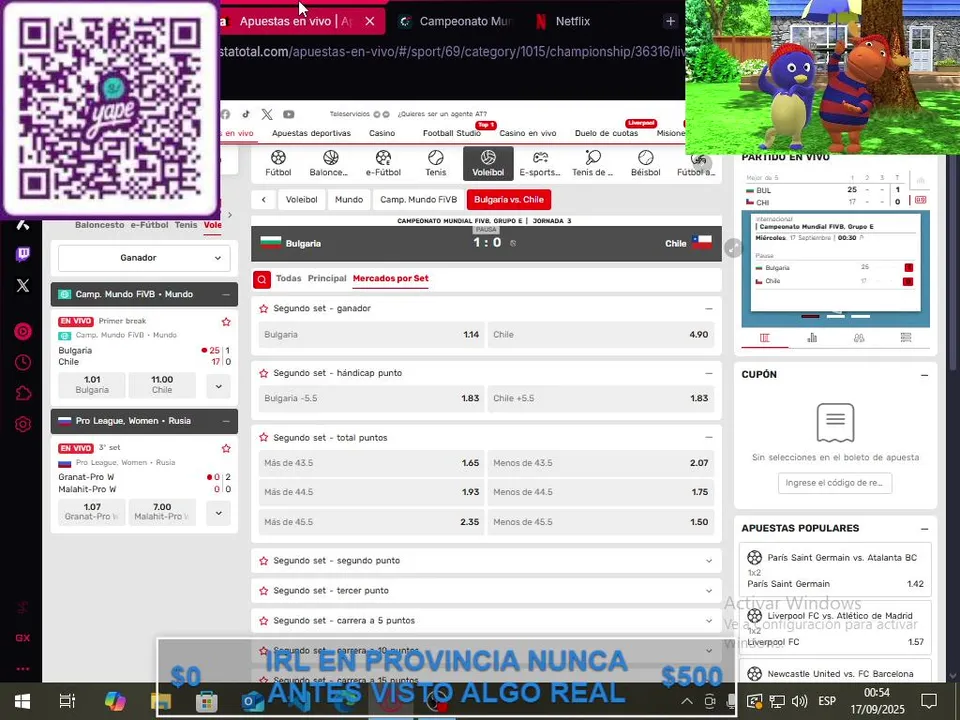Select the E-sports category icon
Screen dimensions: 960x720
(x=539, y=163)
